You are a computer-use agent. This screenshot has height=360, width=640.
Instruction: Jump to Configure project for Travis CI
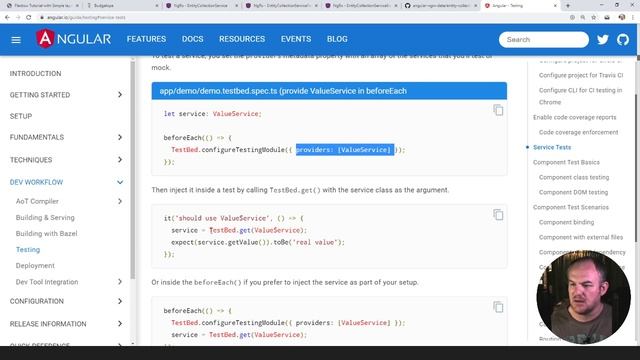coord(581,75)
